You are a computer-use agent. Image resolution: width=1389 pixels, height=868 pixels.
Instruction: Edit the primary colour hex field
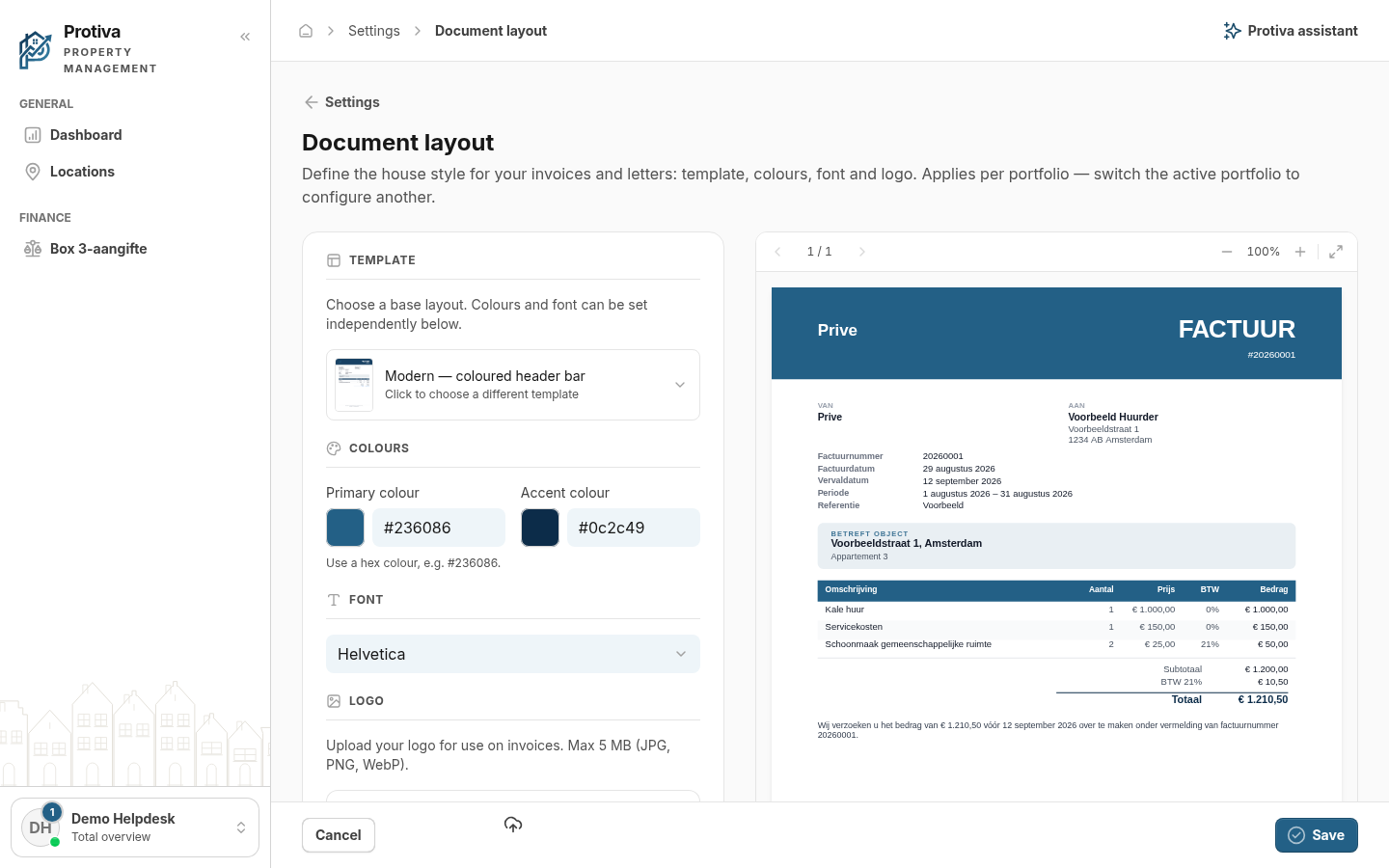(439, 528)
